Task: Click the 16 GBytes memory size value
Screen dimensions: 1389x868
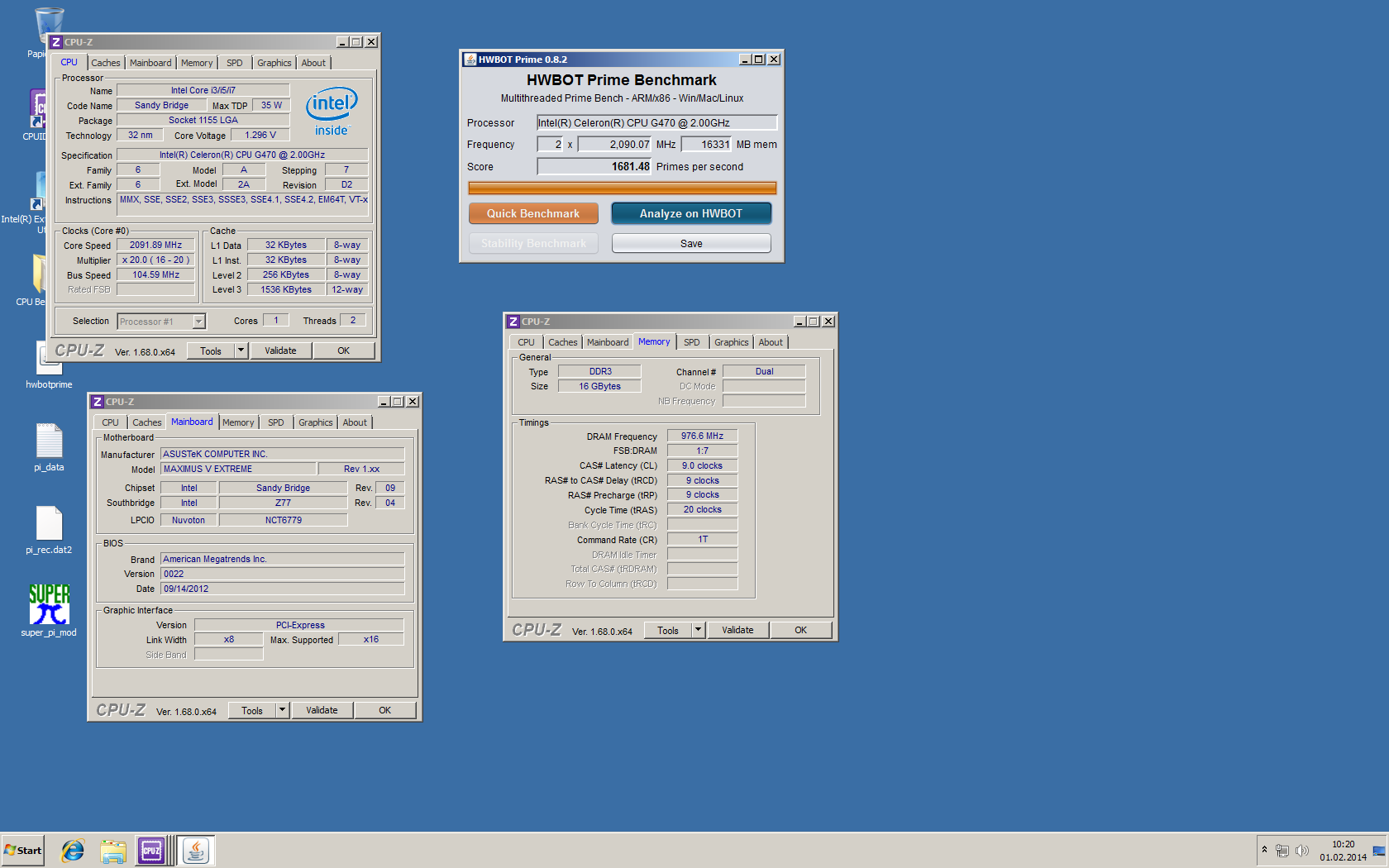Action: pos(599,386)
